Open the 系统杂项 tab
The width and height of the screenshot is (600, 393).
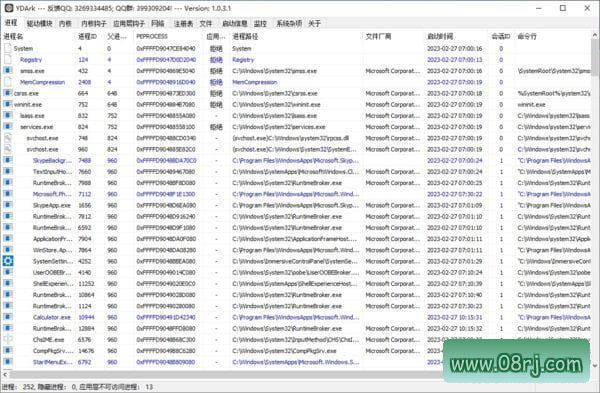click(x=289, y=23)
